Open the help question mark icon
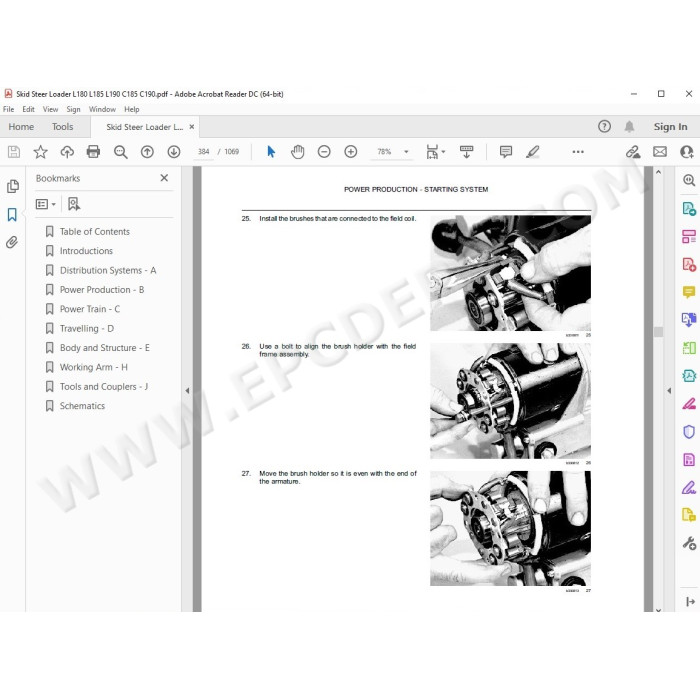The image size is (700, 700). pos(604,127)
